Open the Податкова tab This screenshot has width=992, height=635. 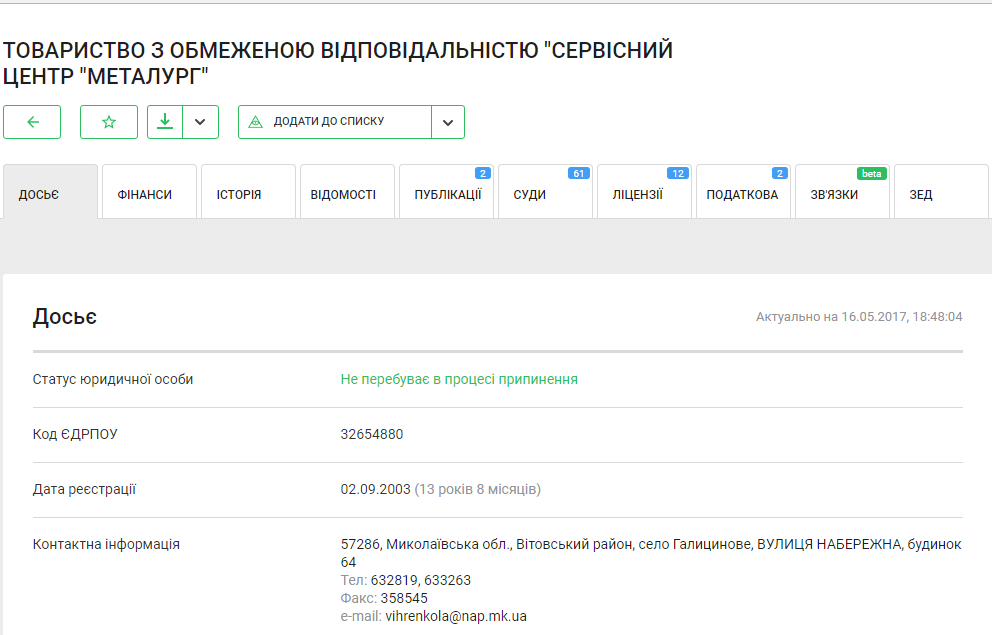[743, 194]
